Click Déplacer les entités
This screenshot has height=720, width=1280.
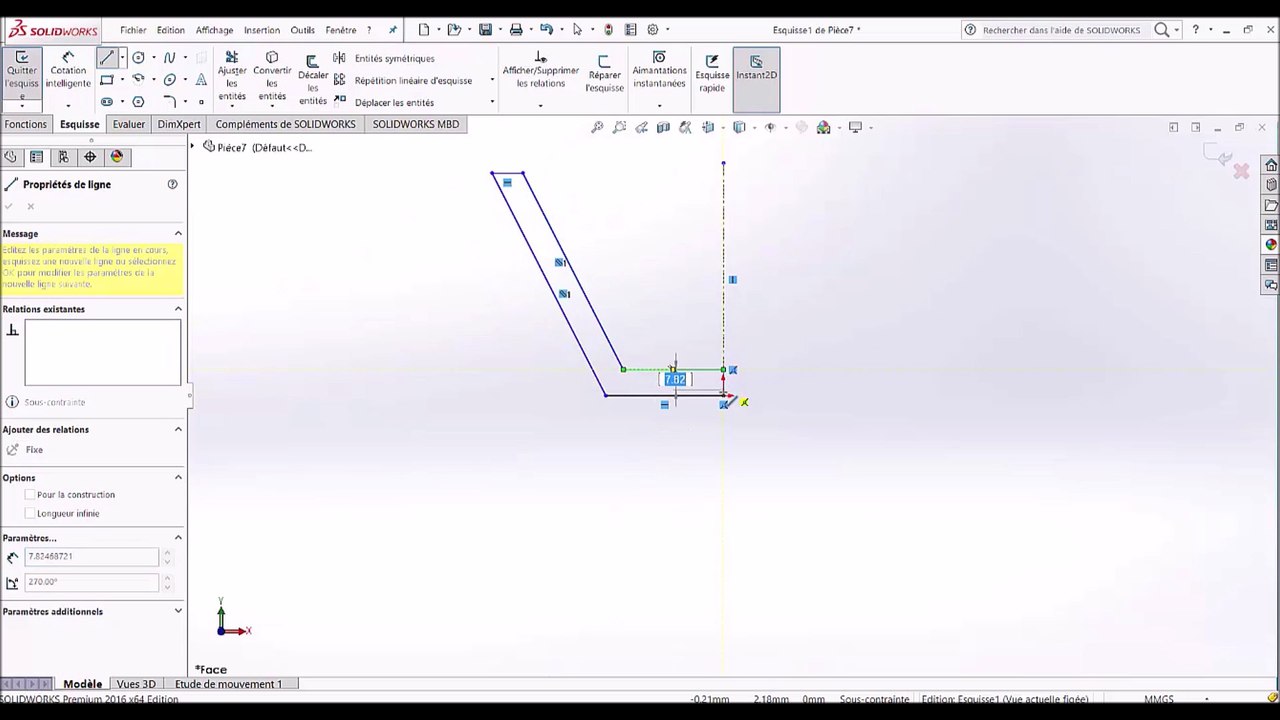coord(385,102)
